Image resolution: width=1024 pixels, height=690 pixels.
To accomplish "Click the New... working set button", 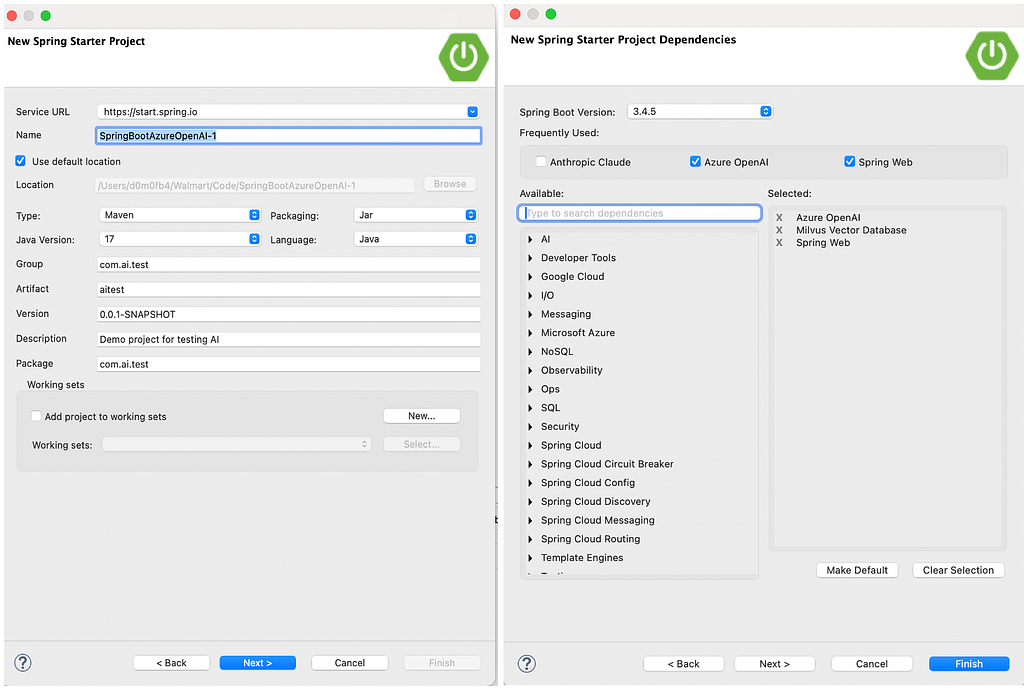I will click(x=421, y=416).
